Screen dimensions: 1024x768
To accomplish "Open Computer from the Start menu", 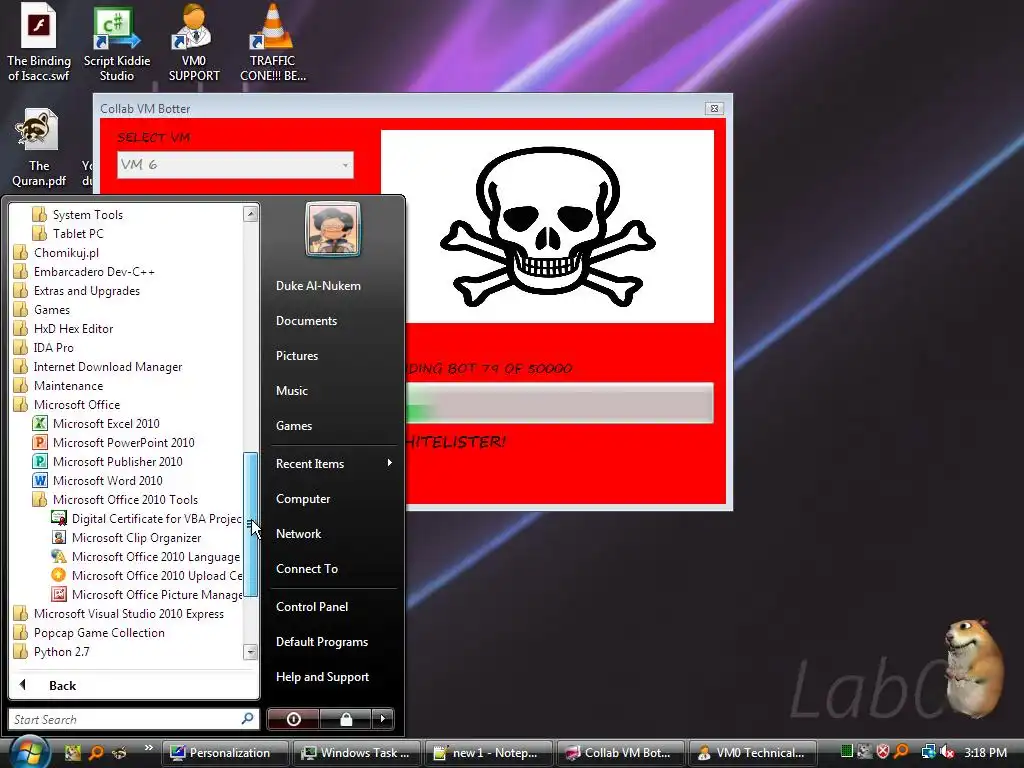I will (303, 499).
